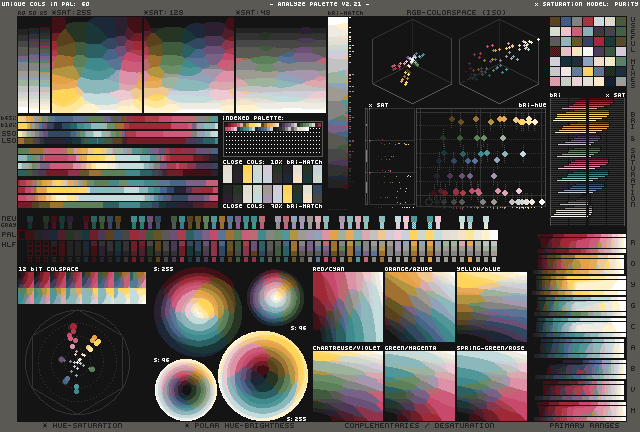Click the left RGB-colorspace cube plot
Viewport: 640px width, 432px height.
tap(410, 60)
